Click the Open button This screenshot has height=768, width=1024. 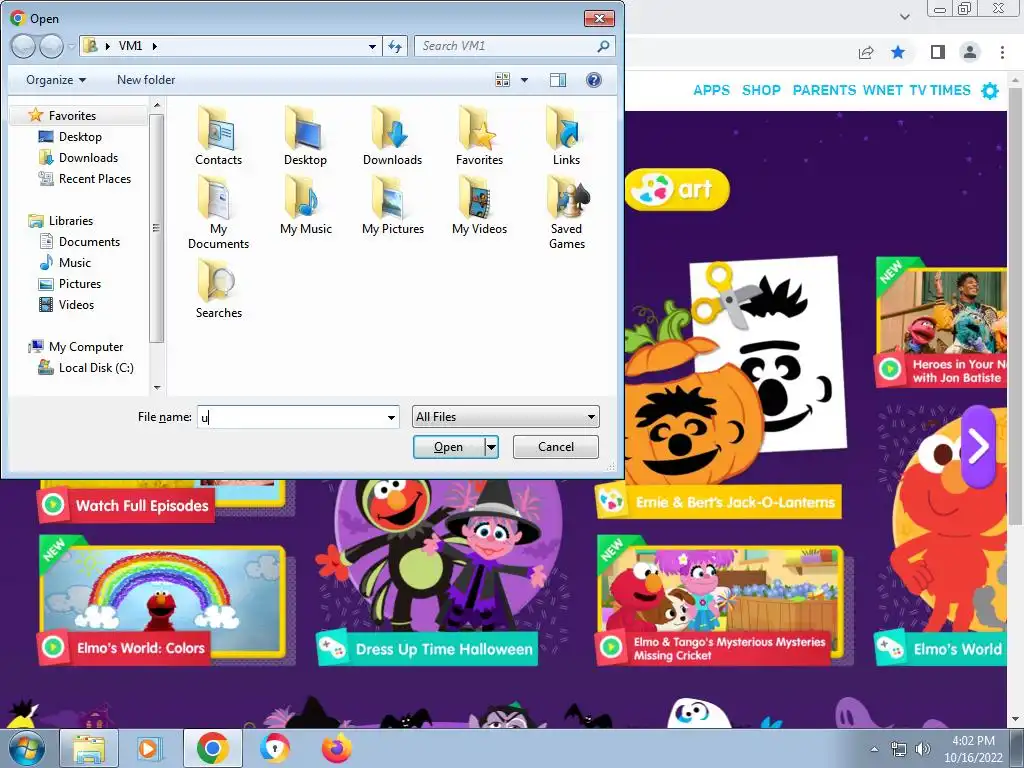[449, 447]
